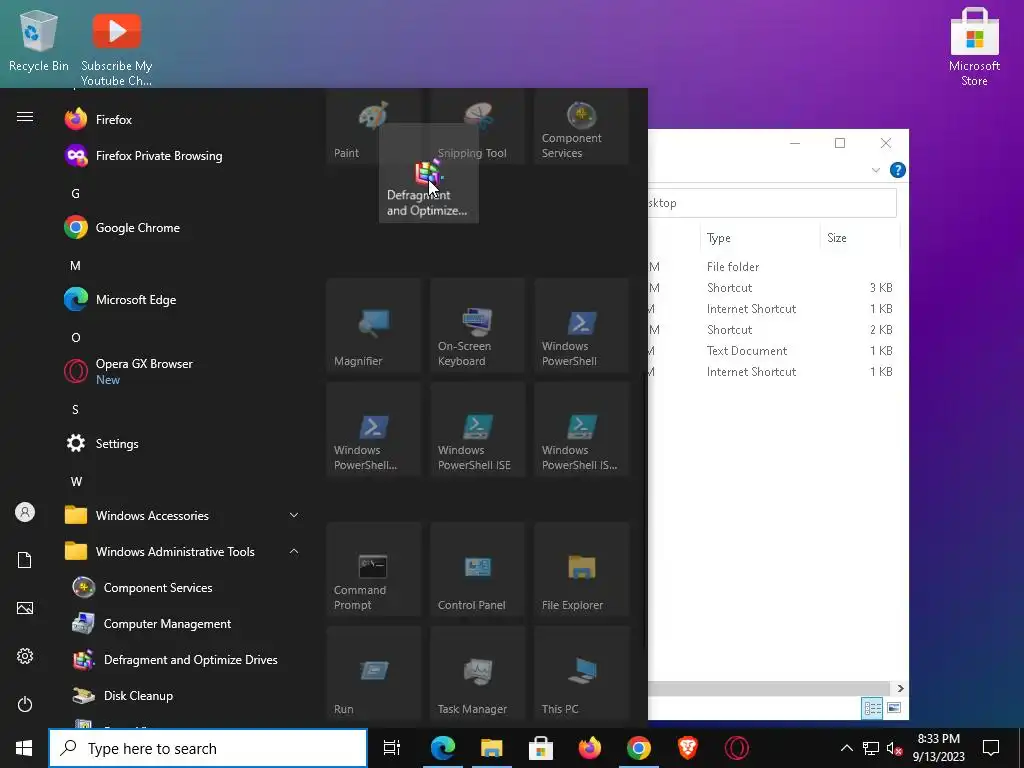Open Opera GX Browser from the app list
This screenshot has width=1024, height=768.
click(x=183, y=372)
